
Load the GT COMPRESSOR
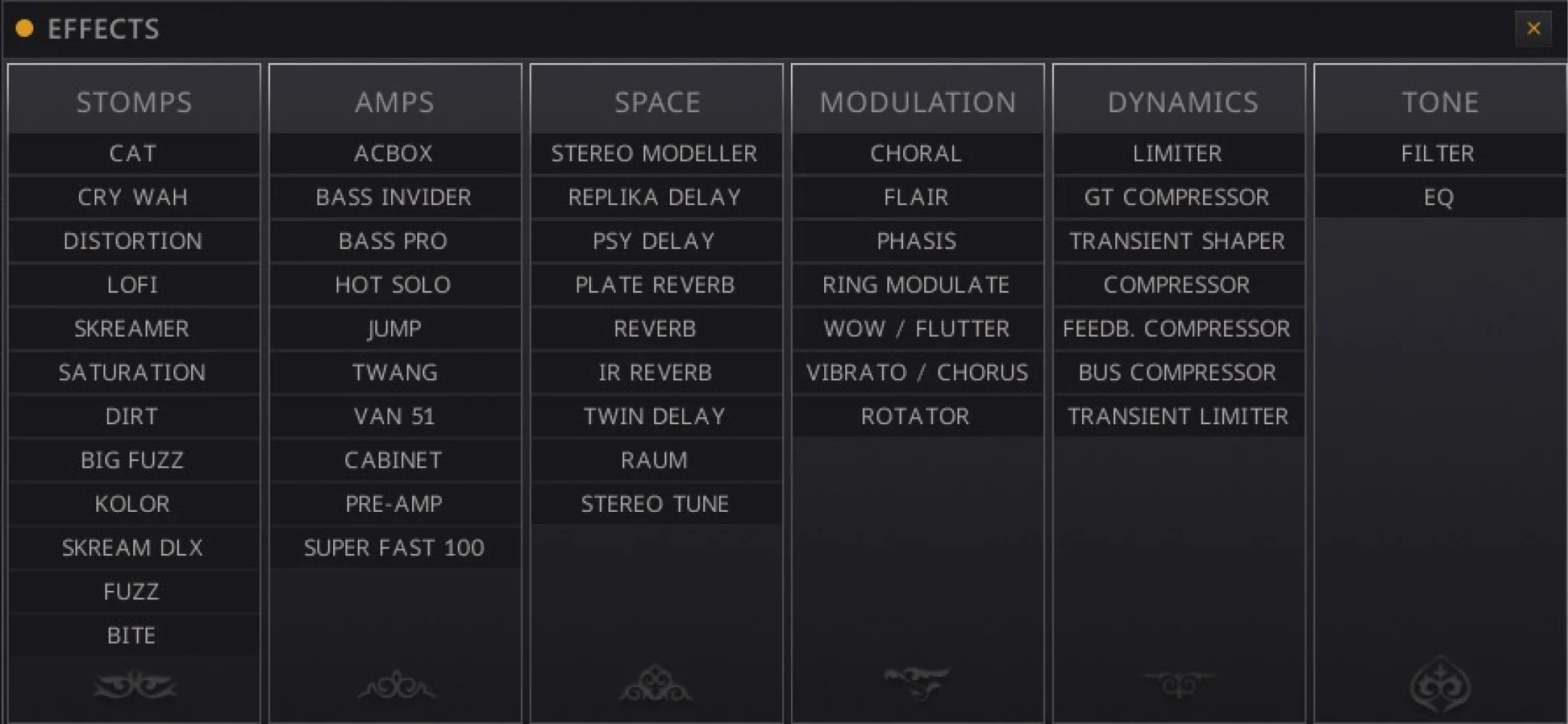coord(1178,197)
